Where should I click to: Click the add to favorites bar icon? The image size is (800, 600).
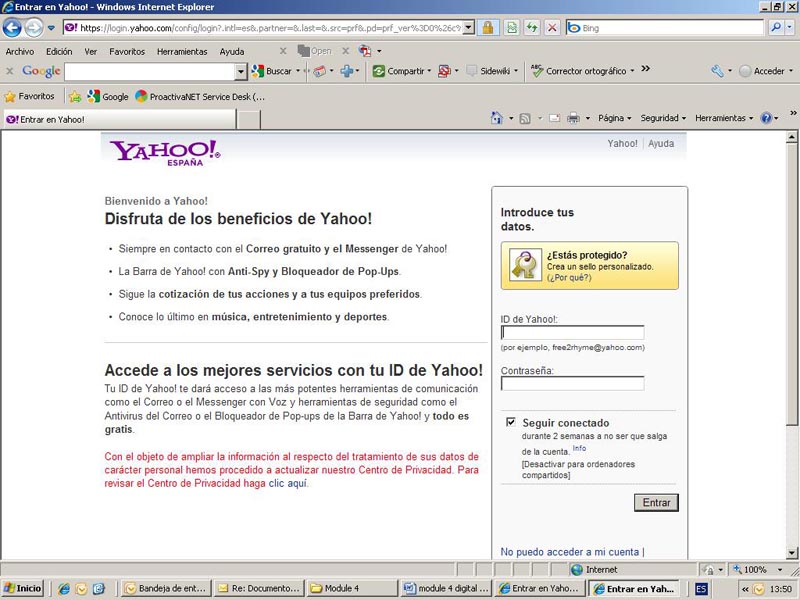coord(75,96)
